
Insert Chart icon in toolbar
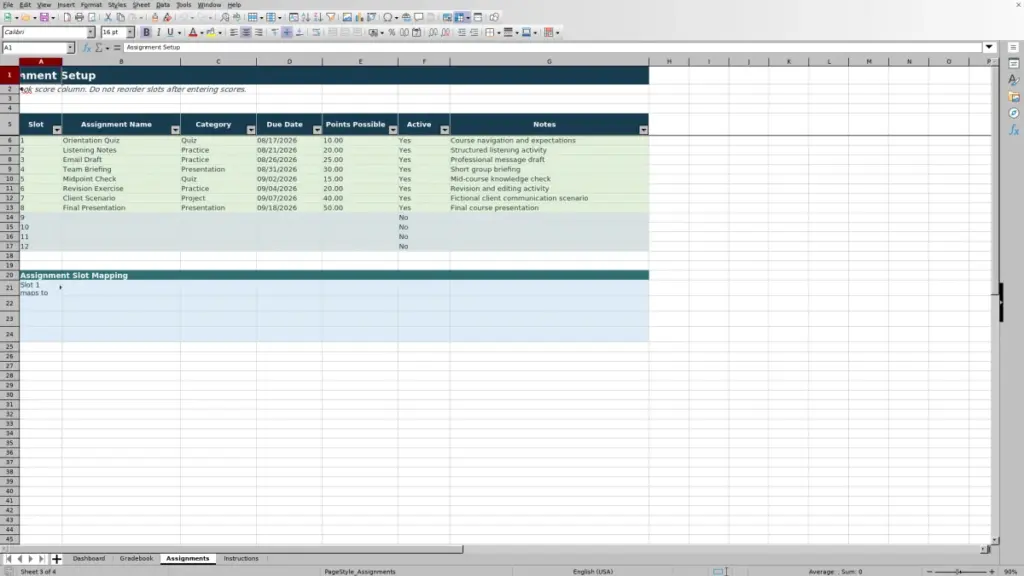[359, 17]
